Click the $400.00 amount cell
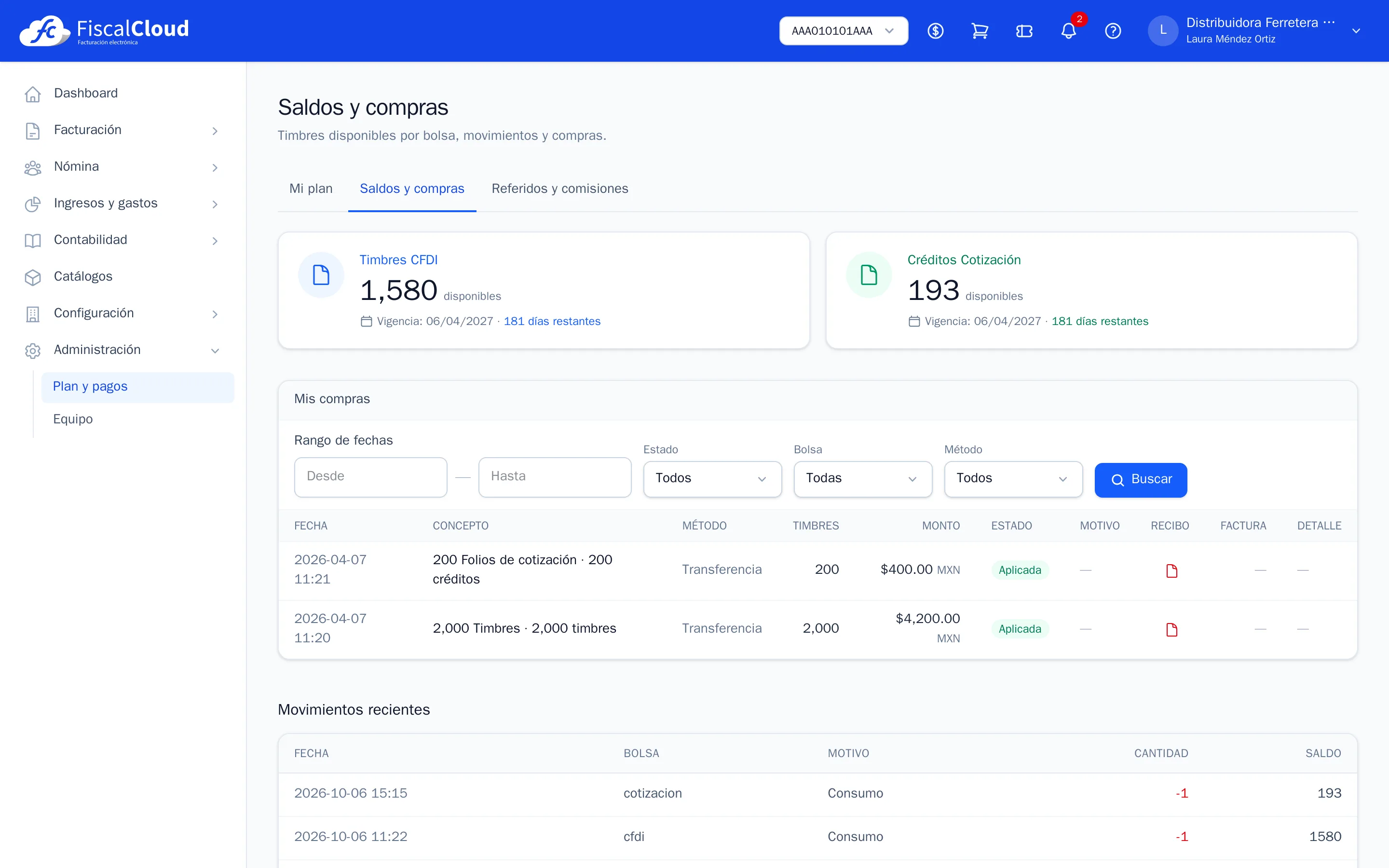Image resolution: width=1389 pixels, height=868 pixels. 920,570
